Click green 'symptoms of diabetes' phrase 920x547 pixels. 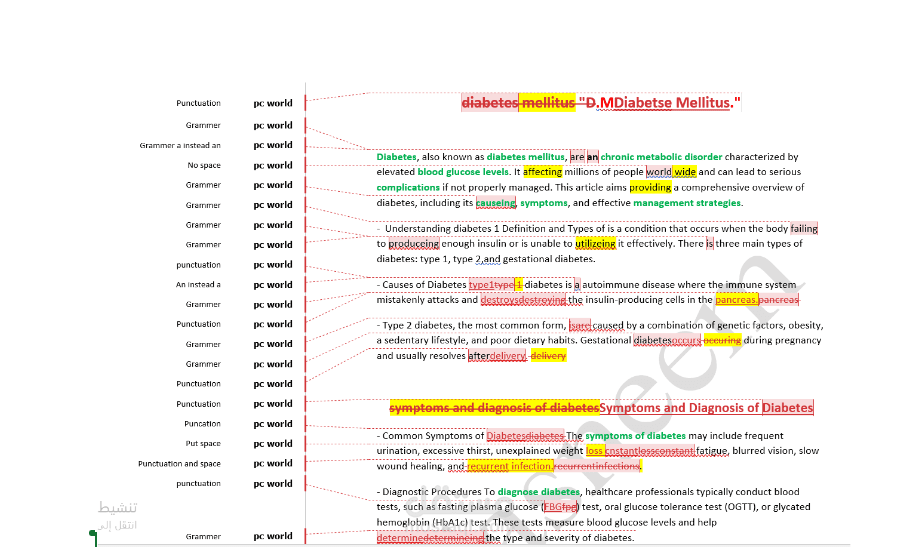click(635, 436)
